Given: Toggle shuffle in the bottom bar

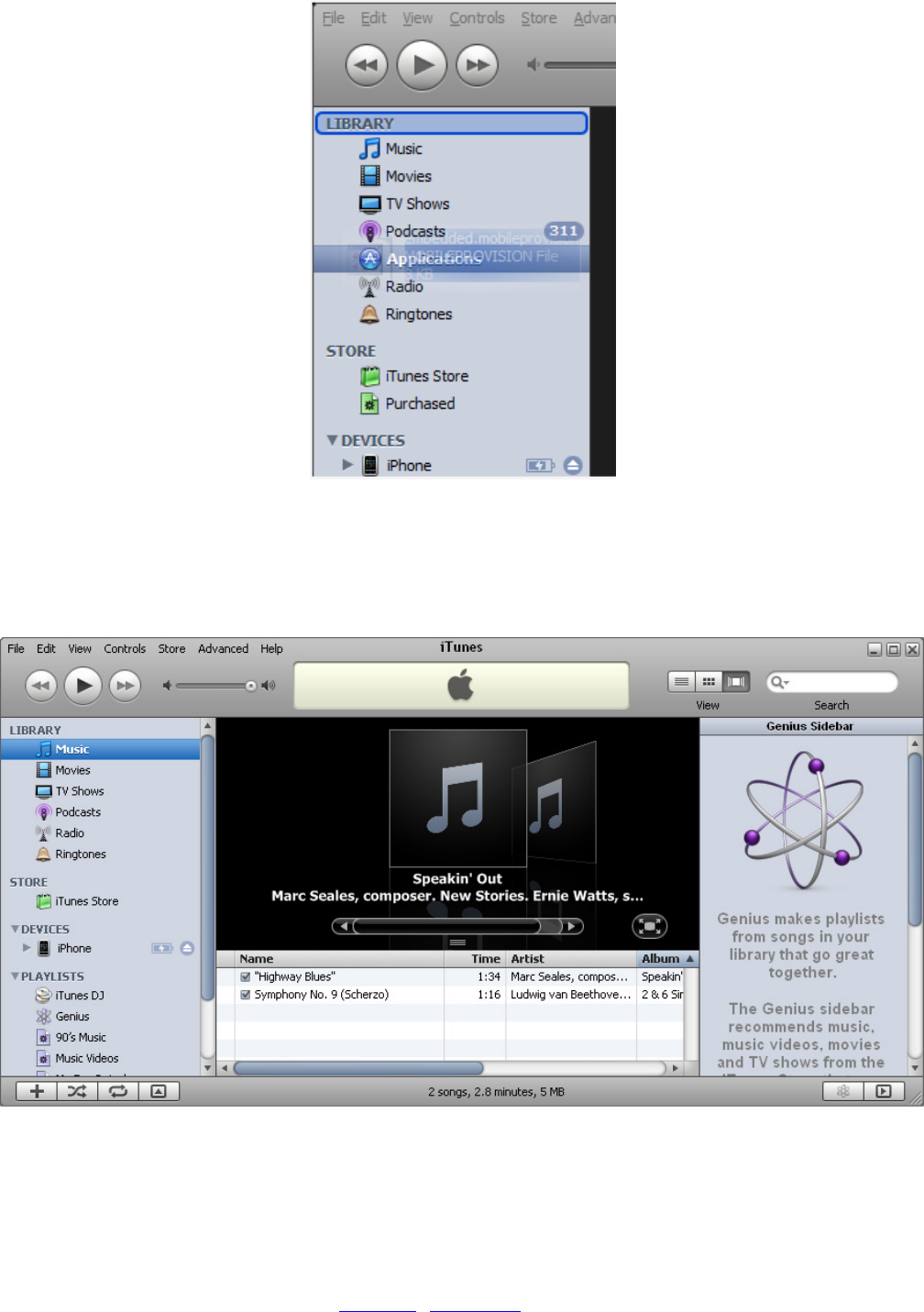Looking at the screenshot, I should [77, 1091].
